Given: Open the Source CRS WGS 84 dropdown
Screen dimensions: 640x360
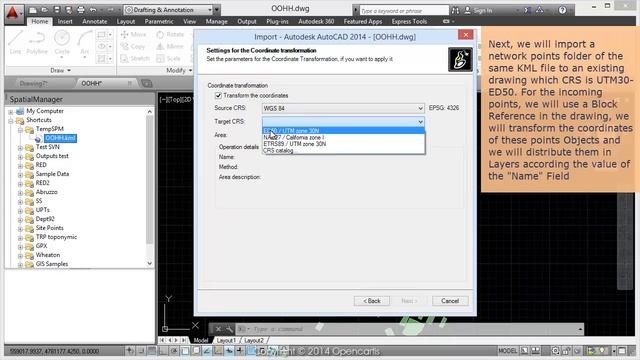Looking at the screenshot, I should 343,108.
